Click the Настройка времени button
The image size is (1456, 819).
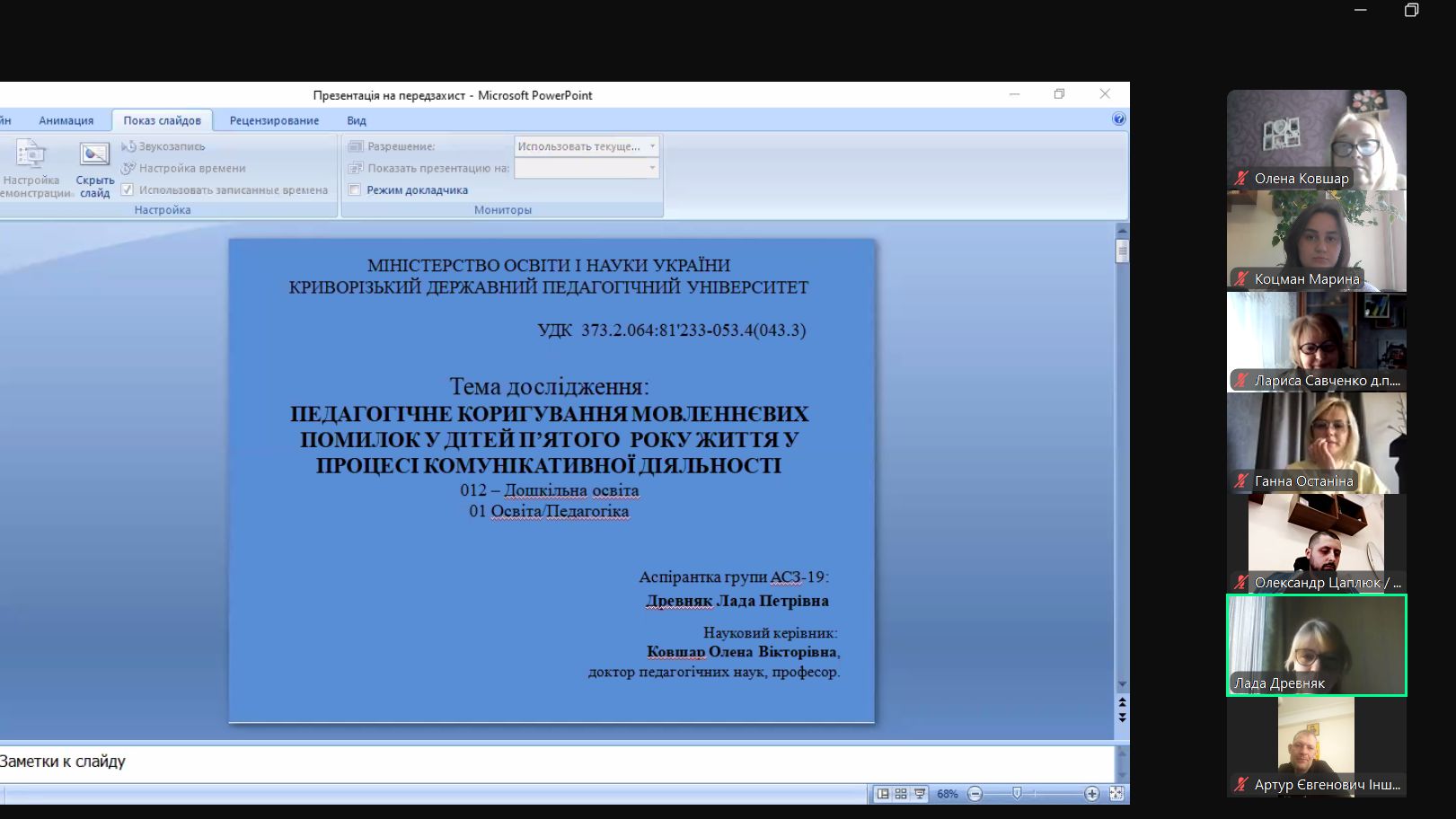tap(184, 168)
